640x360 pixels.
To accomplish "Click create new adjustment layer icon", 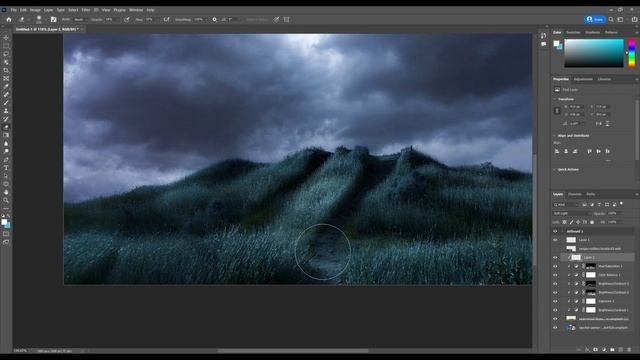I will click(x=604, y=350).
